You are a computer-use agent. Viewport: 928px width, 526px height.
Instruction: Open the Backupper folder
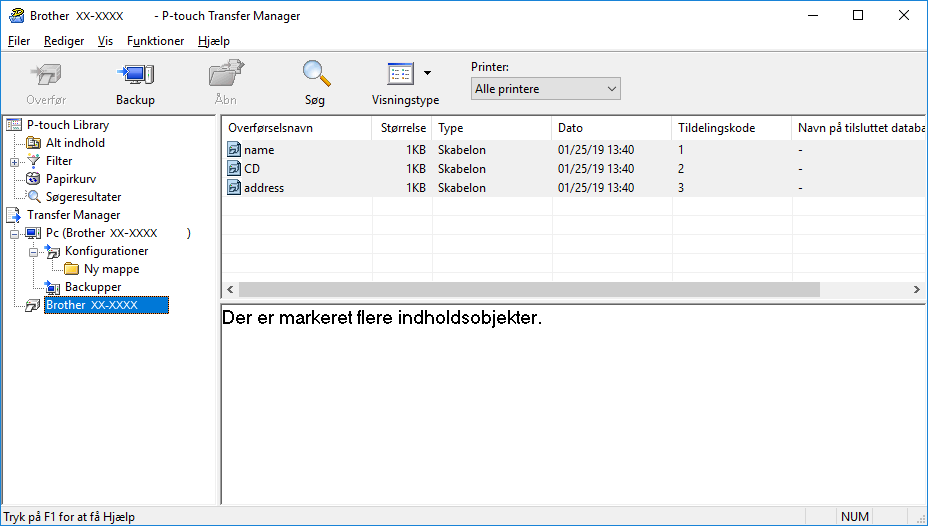[x=92, y=287]
